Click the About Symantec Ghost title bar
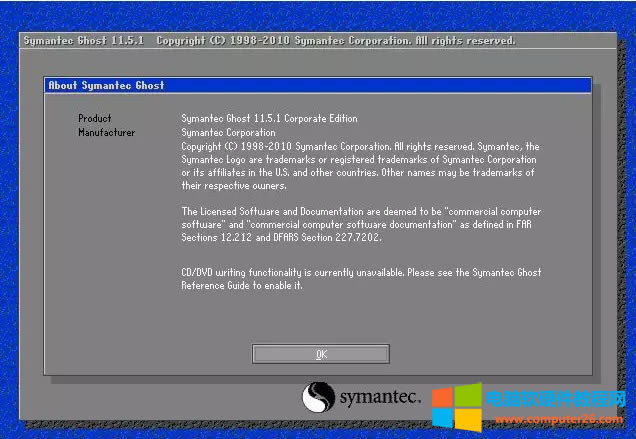Screen dimensions: 636x439 coord(318,85)
